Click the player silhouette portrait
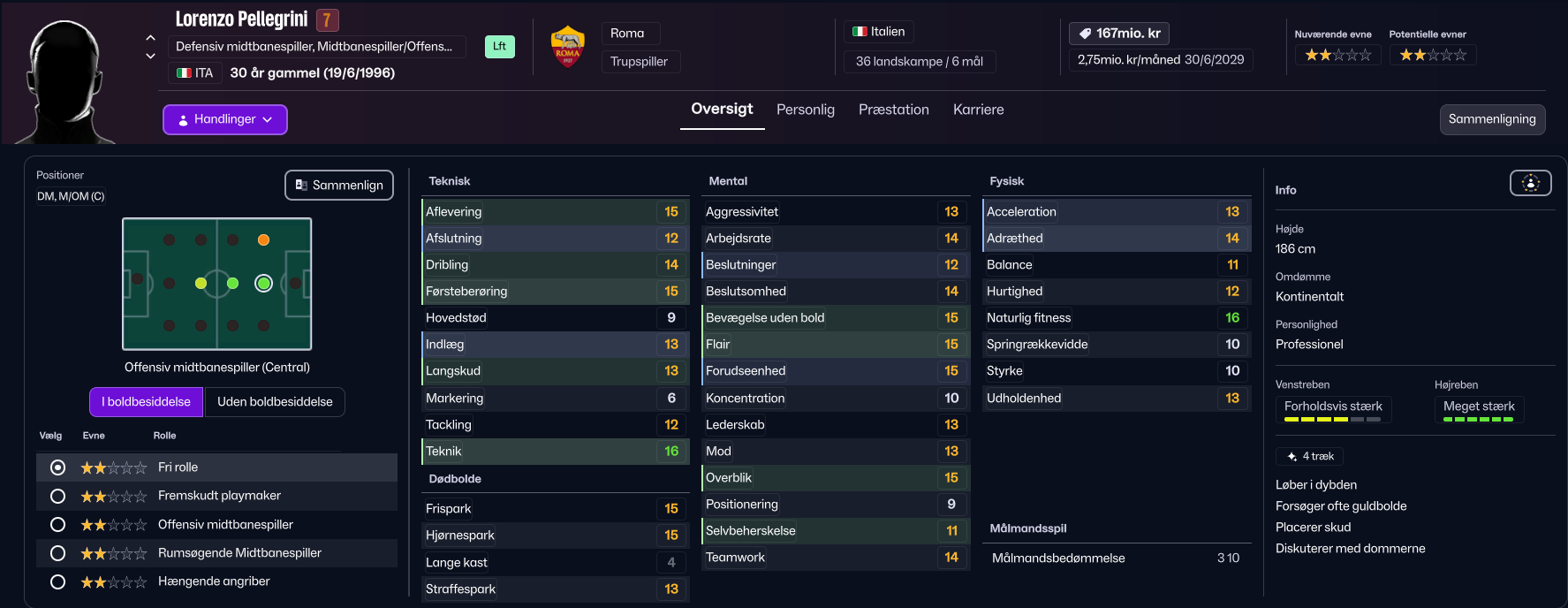Viewport: 1568px width, 608px height. click(66, 84)
